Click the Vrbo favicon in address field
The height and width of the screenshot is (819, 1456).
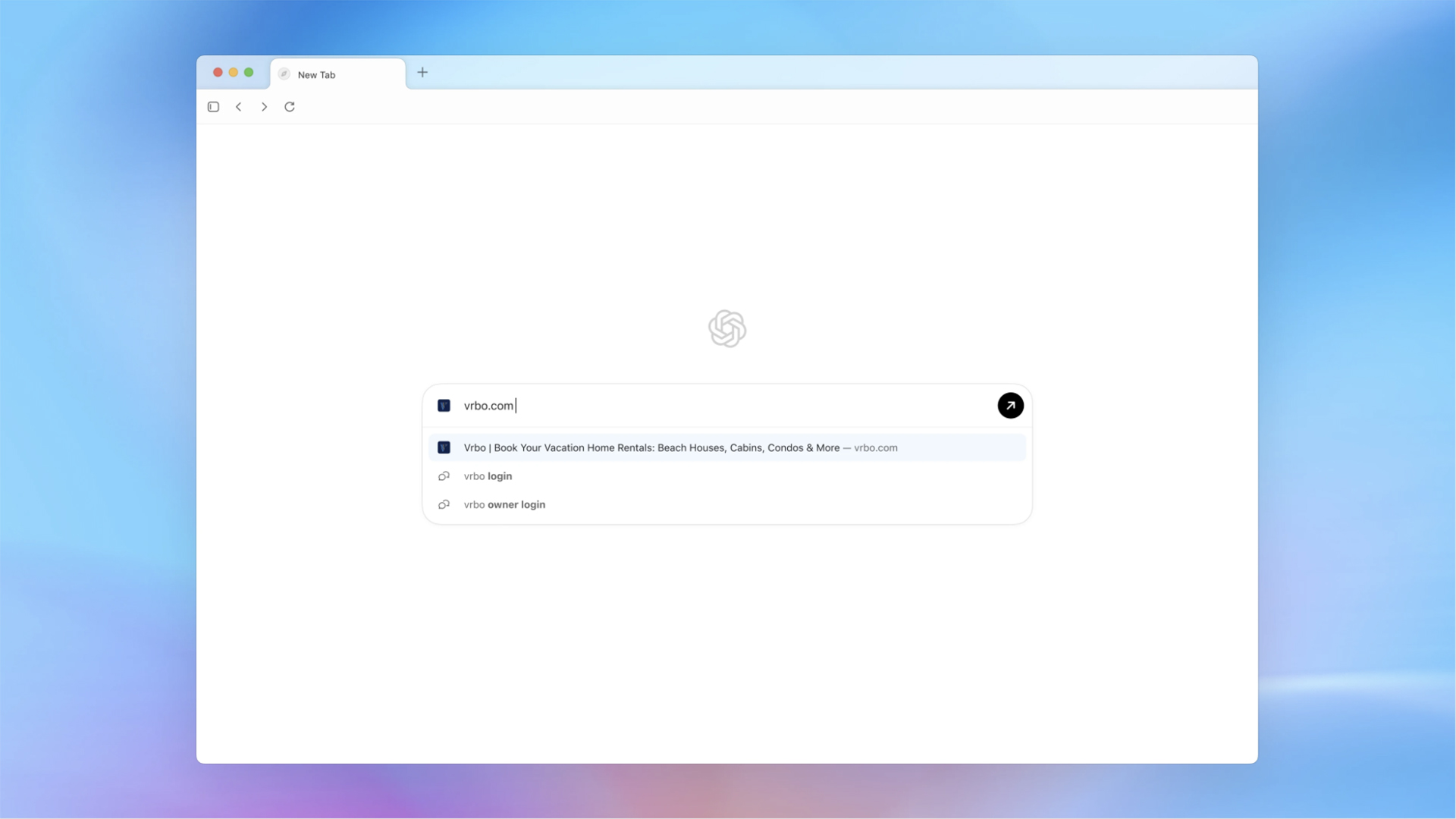coord(444,406)
